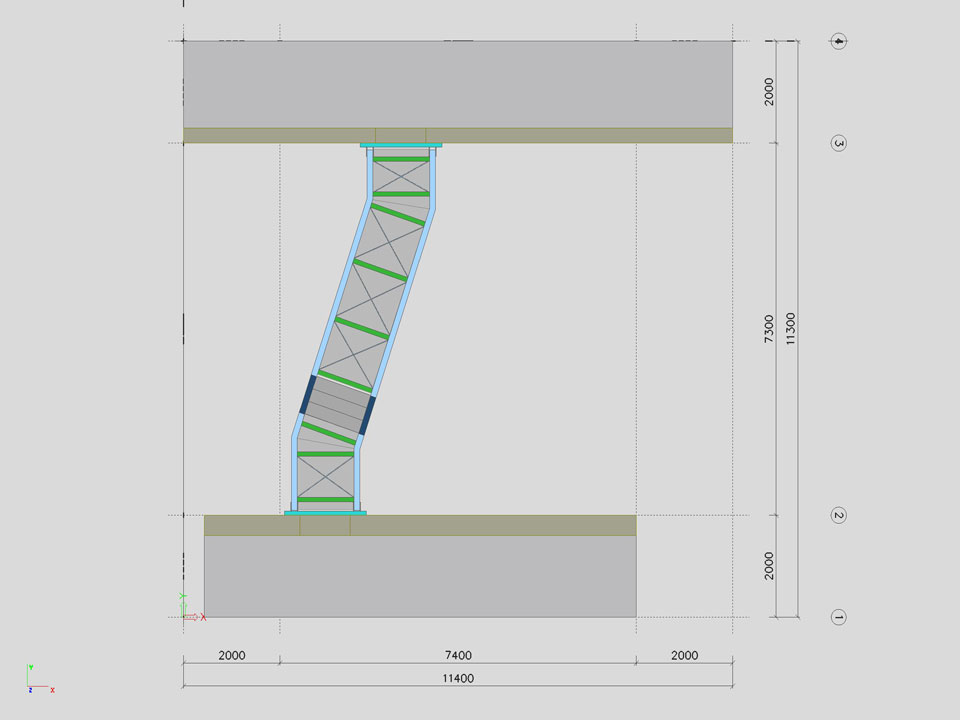Screen dimensions: 960x720
Task: Select the 11400 overall width dimension
Action: tap(458, 678)
